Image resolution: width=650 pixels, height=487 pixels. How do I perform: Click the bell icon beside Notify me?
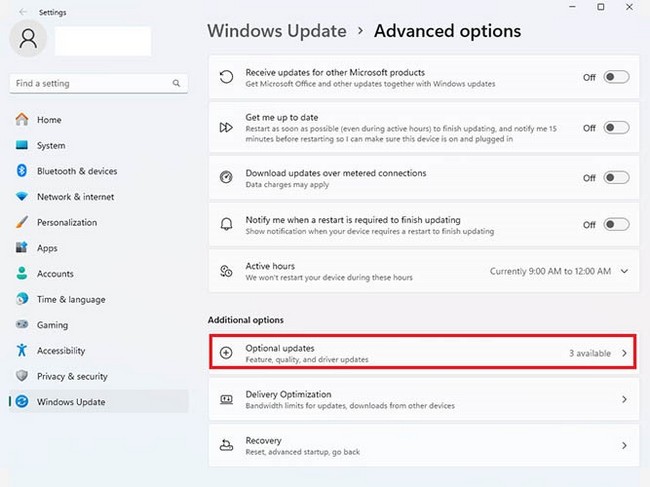click(x=226, y=224)
